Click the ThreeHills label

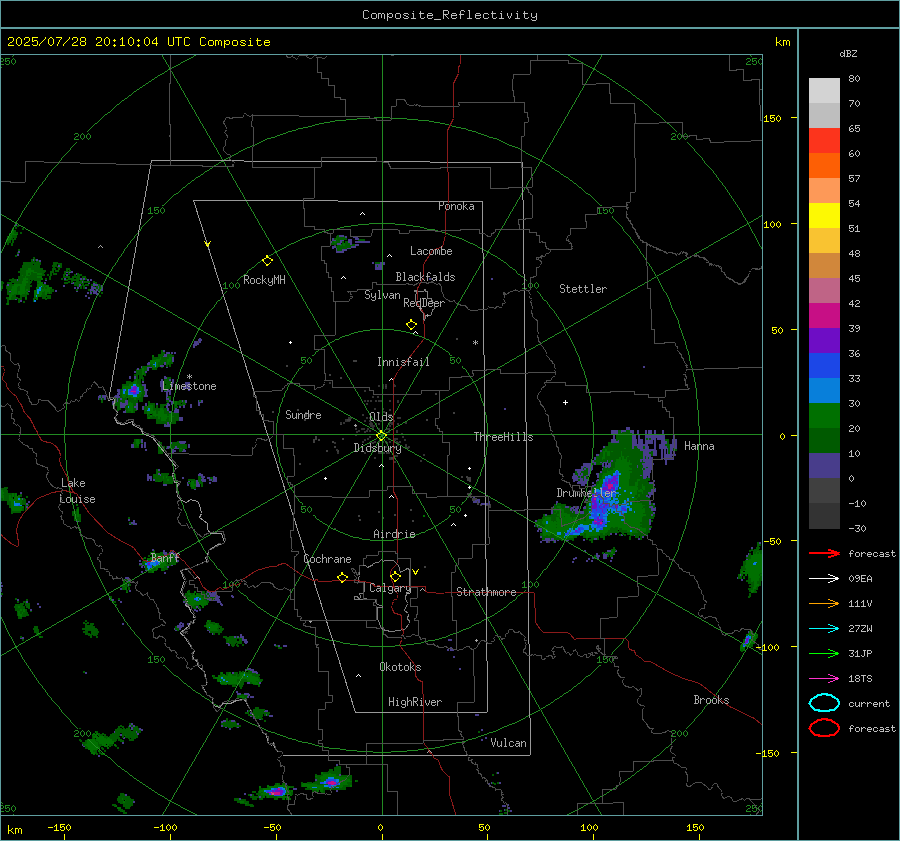click(503, 437)
